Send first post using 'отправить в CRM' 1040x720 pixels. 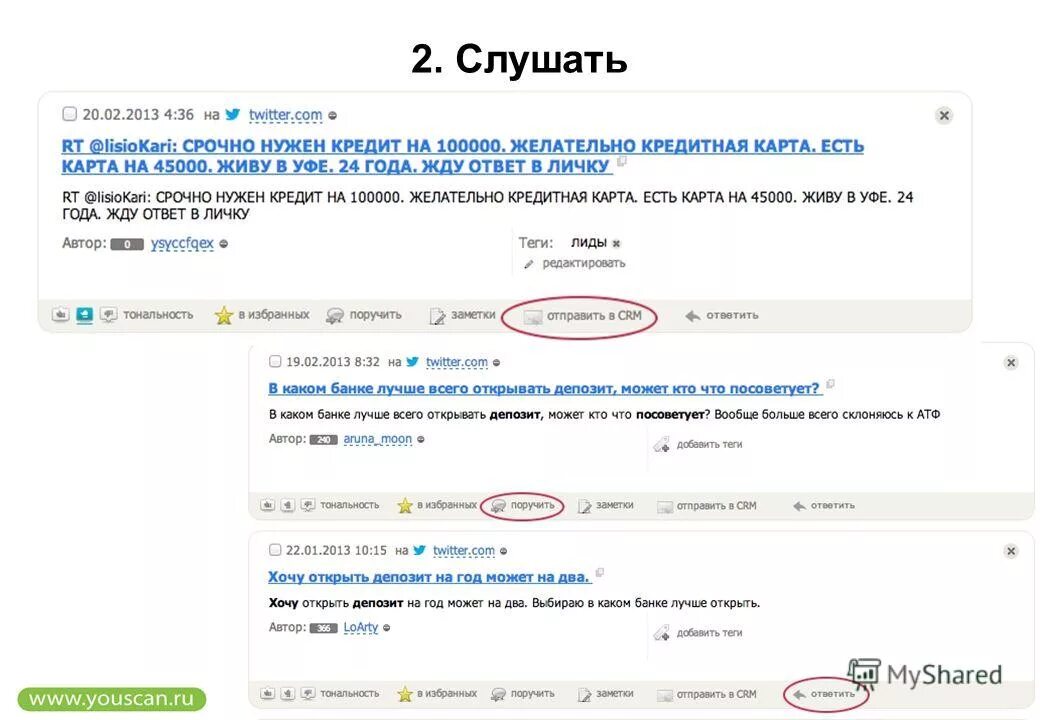[x=583, y=316]
